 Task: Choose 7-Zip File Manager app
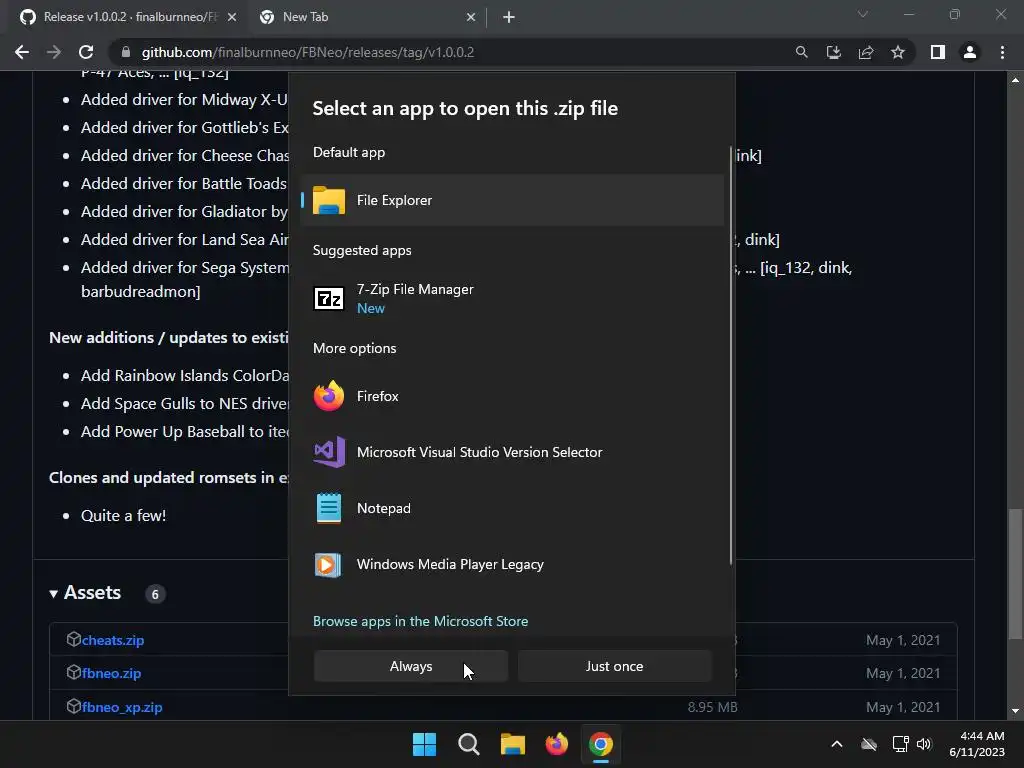point(513,298)
